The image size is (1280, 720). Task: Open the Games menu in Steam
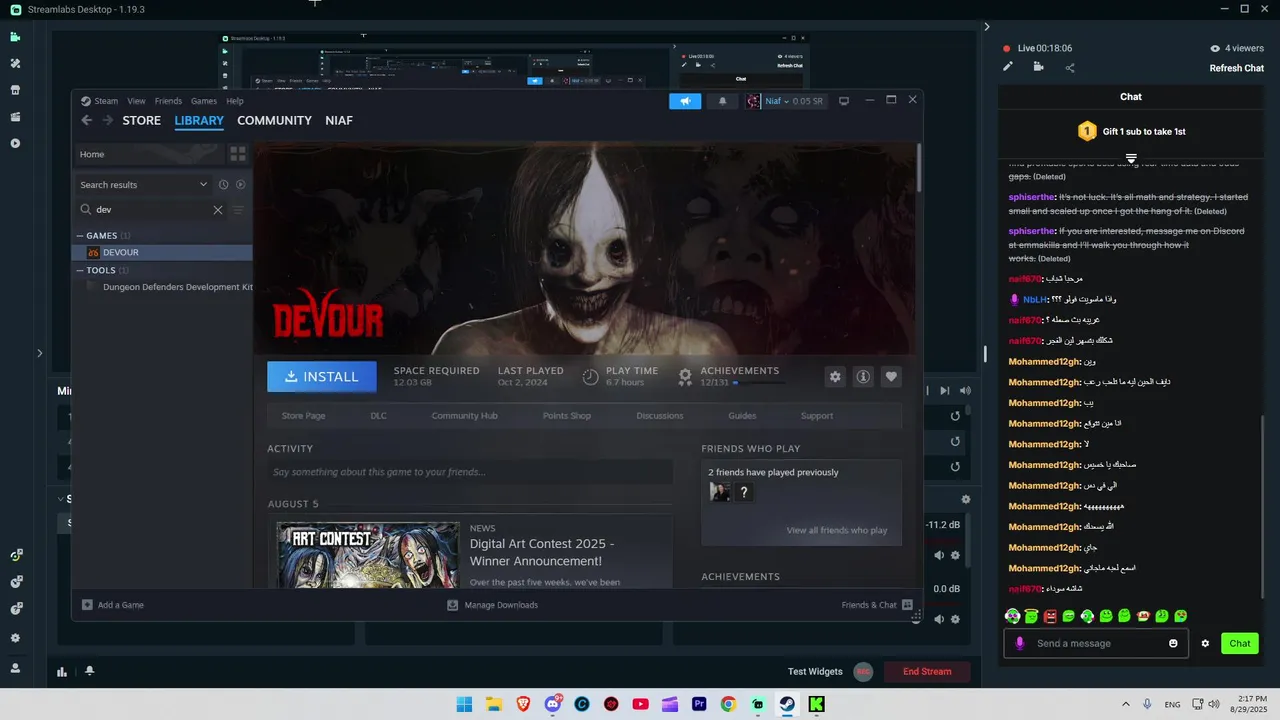coord(204,101)
